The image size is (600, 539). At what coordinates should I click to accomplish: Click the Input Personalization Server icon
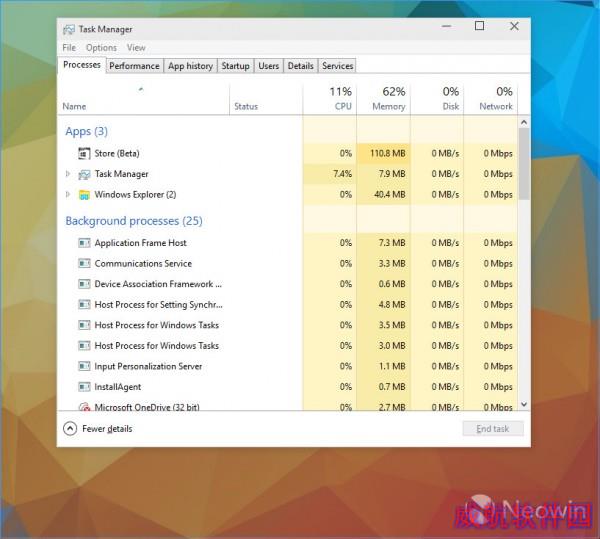[84, 366]
